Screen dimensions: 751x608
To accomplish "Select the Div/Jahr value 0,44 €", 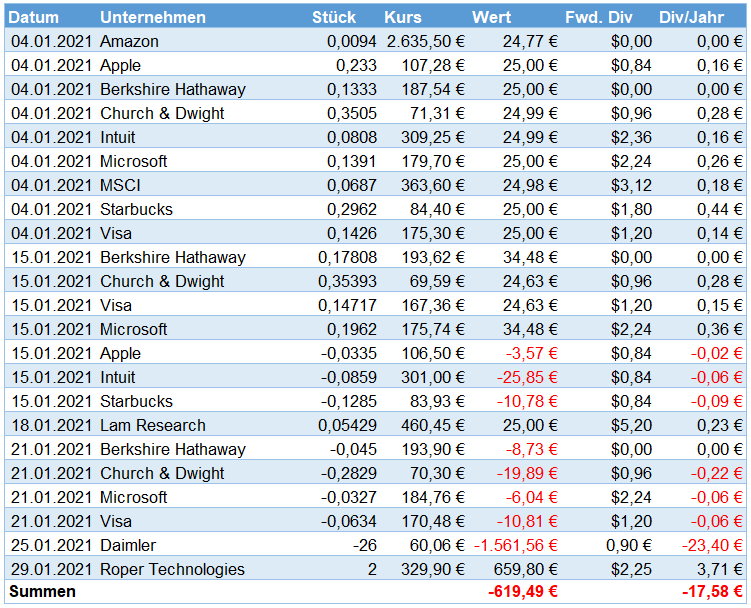I will [x=719, y=209].
